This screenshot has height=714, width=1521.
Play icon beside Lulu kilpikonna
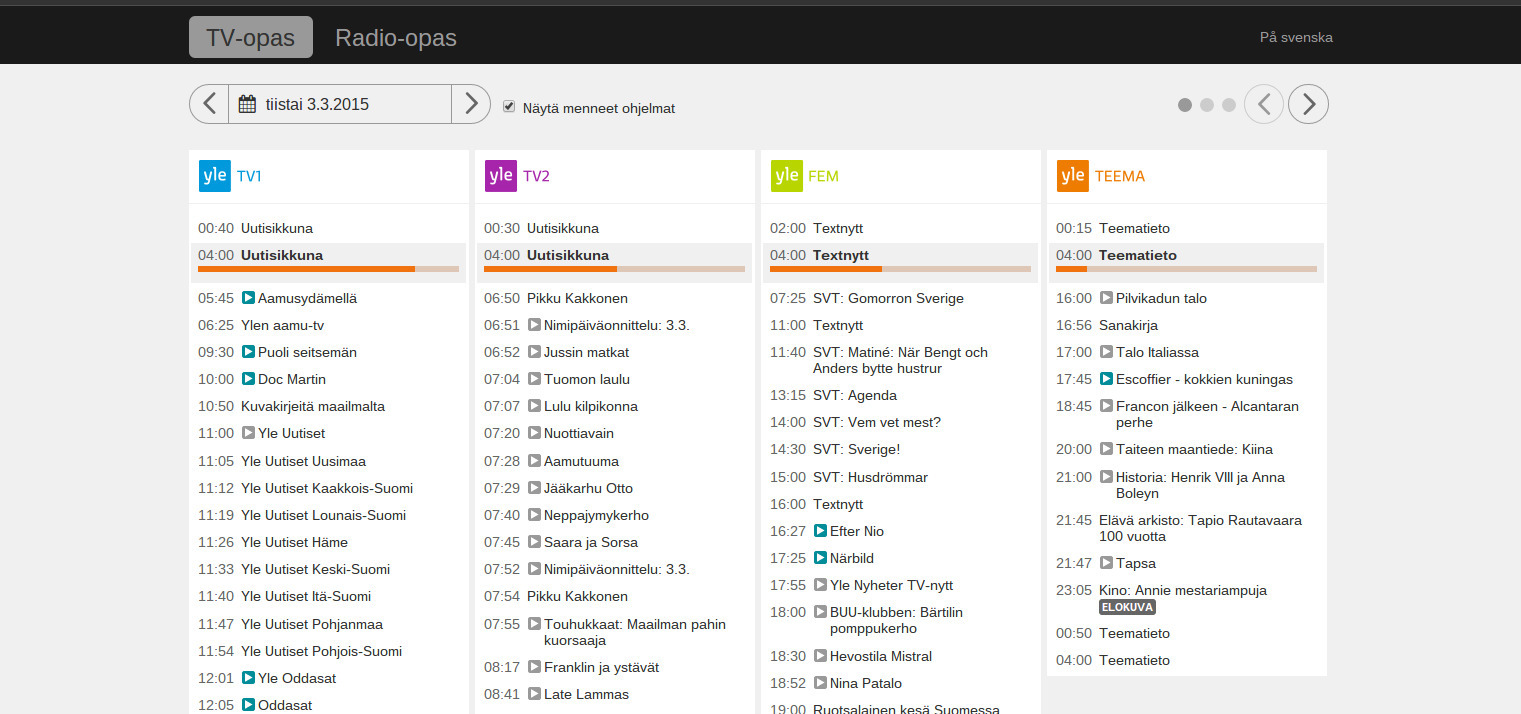(x=534, y=406)
